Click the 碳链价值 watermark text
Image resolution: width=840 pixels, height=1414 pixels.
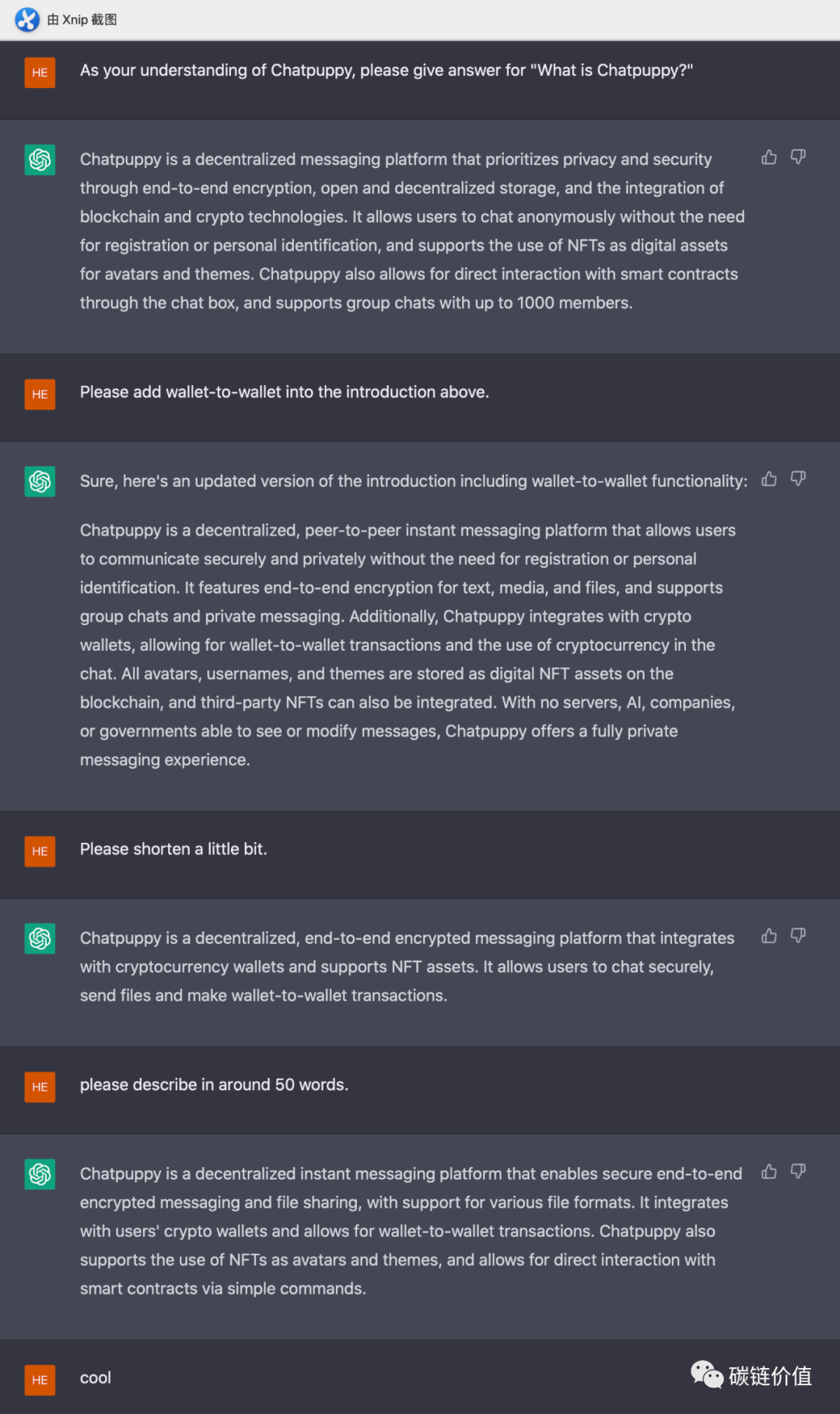pos(770,1376)
